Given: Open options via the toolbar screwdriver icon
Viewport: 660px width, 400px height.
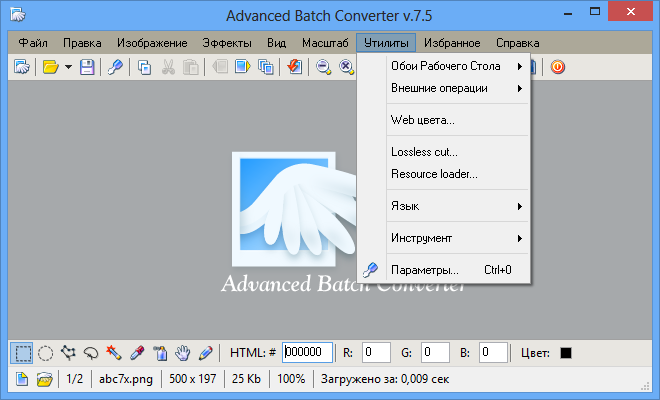Looking at the screenshot, I should 115,67.
